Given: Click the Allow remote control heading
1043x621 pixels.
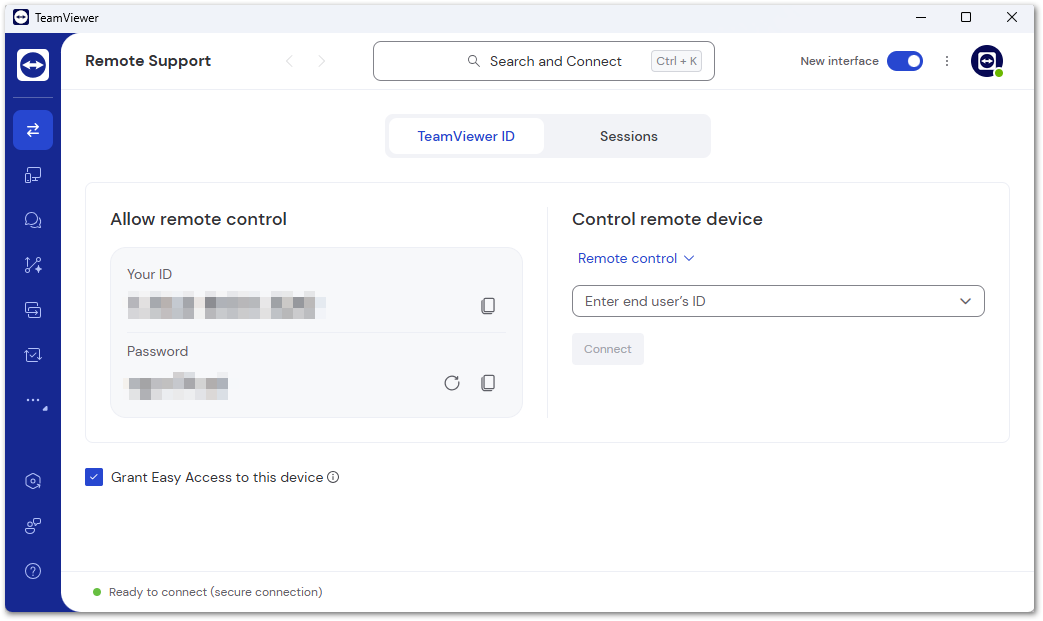Looking at the screenshot, I should 198,219.
